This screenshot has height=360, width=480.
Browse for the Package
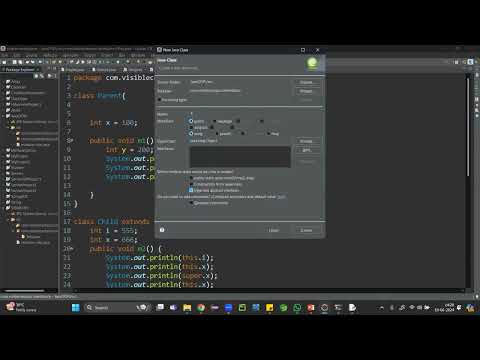306,91
